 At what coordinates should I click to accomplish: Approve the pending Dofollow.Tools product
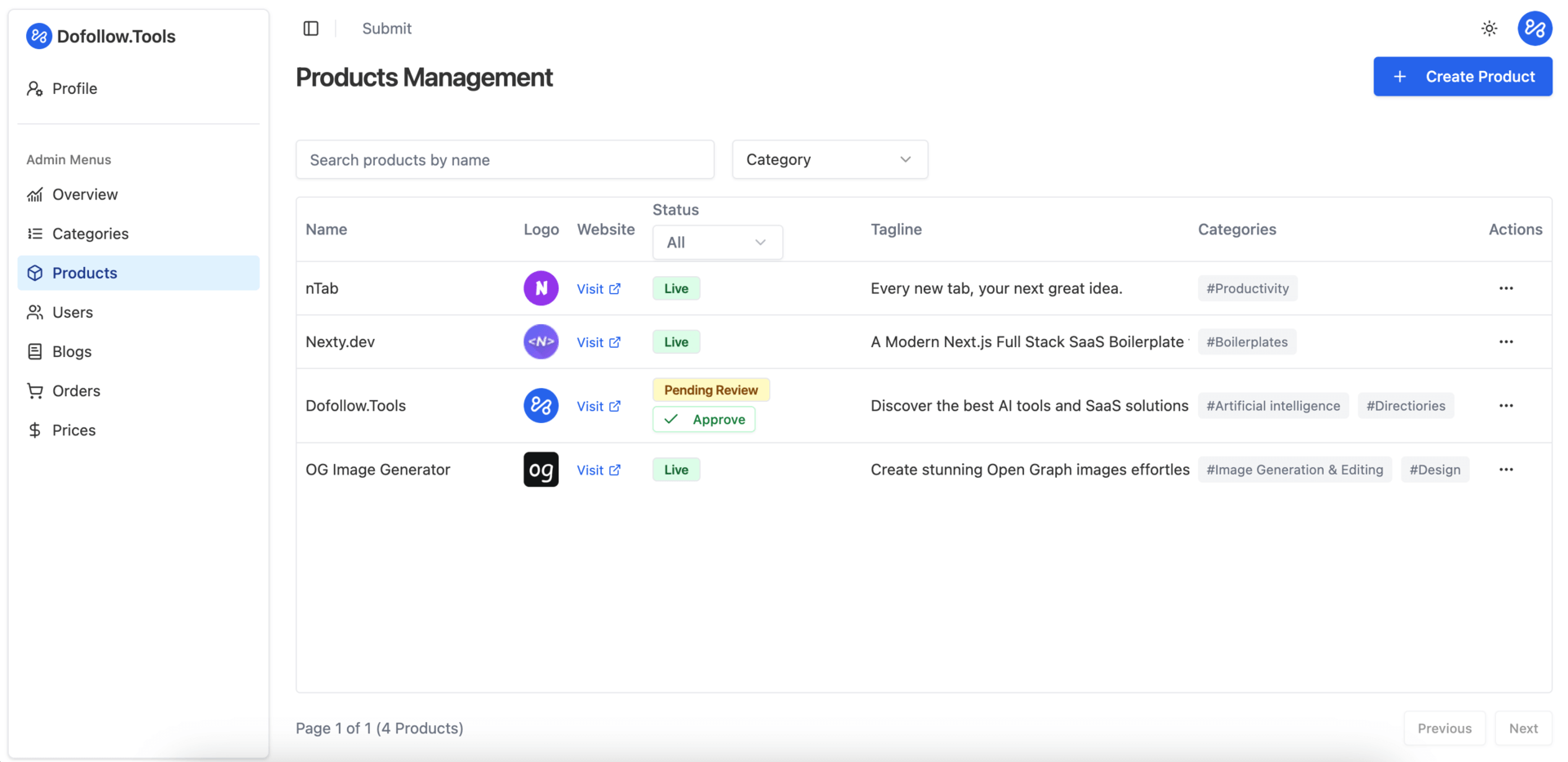704,420
